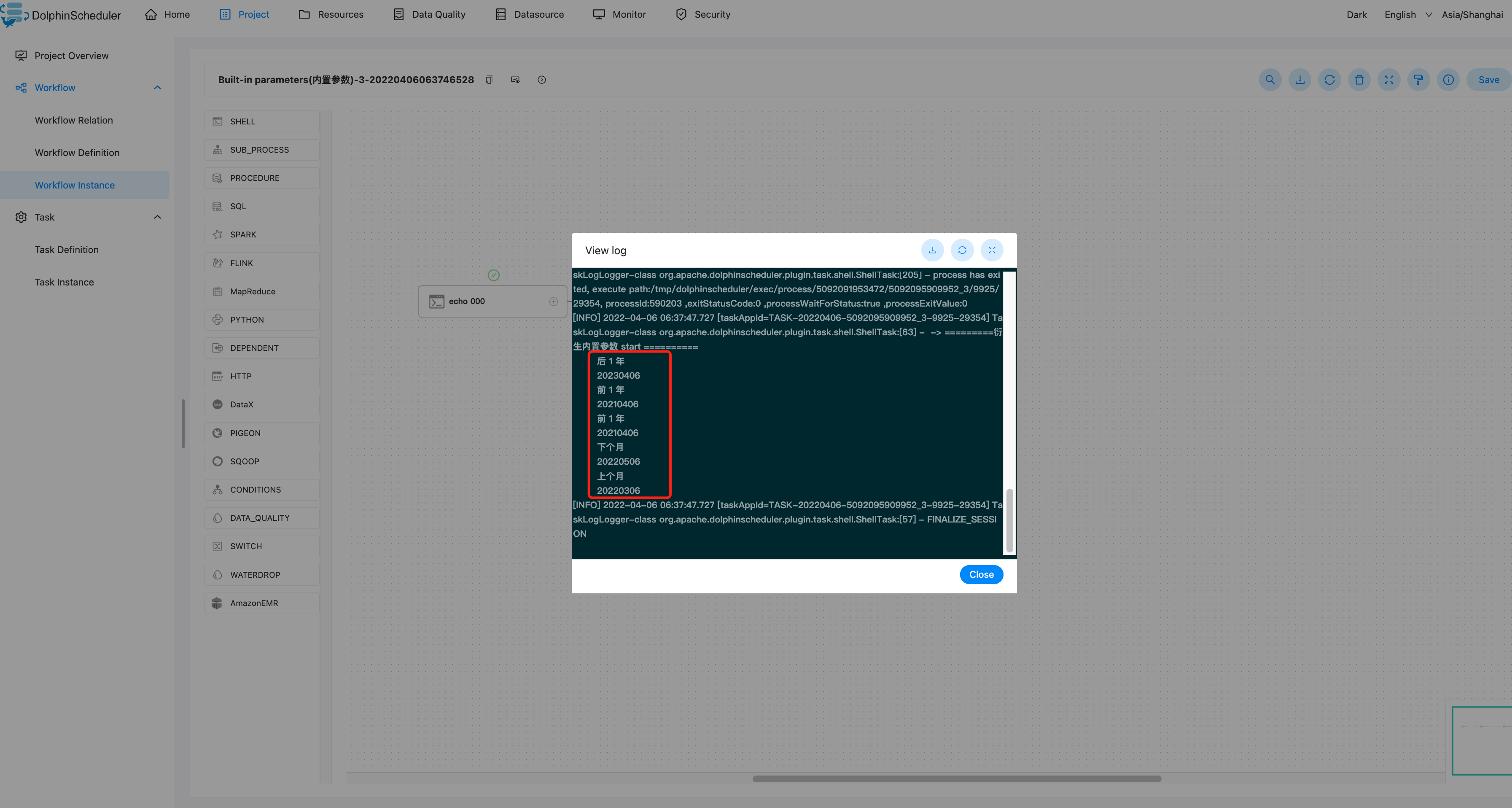Go to the Data Quality section
Image resolution: width=1512 pixels, height=808 pixels.
[429, 14]
